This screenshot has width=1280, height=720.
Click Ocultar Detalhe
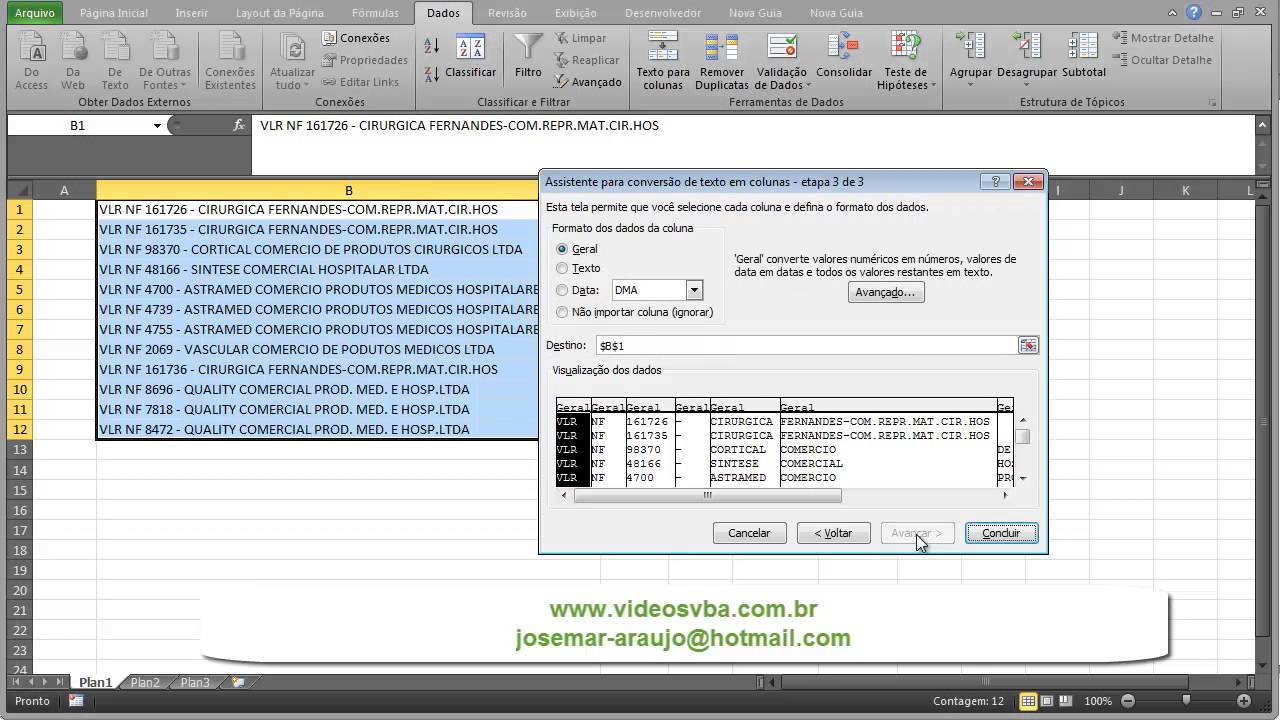click(1162, 60)
